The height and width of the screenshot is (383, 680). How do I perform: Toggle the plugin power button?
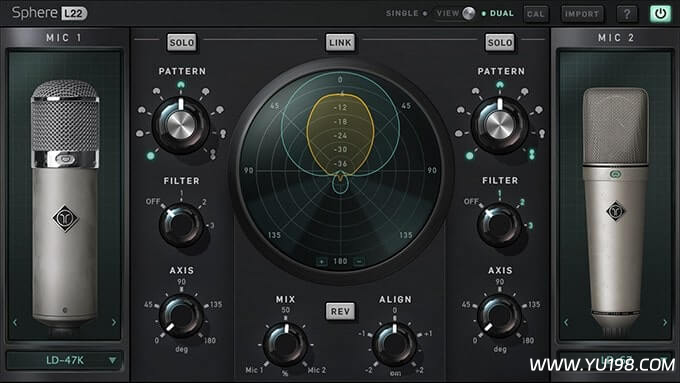(660, 14)
